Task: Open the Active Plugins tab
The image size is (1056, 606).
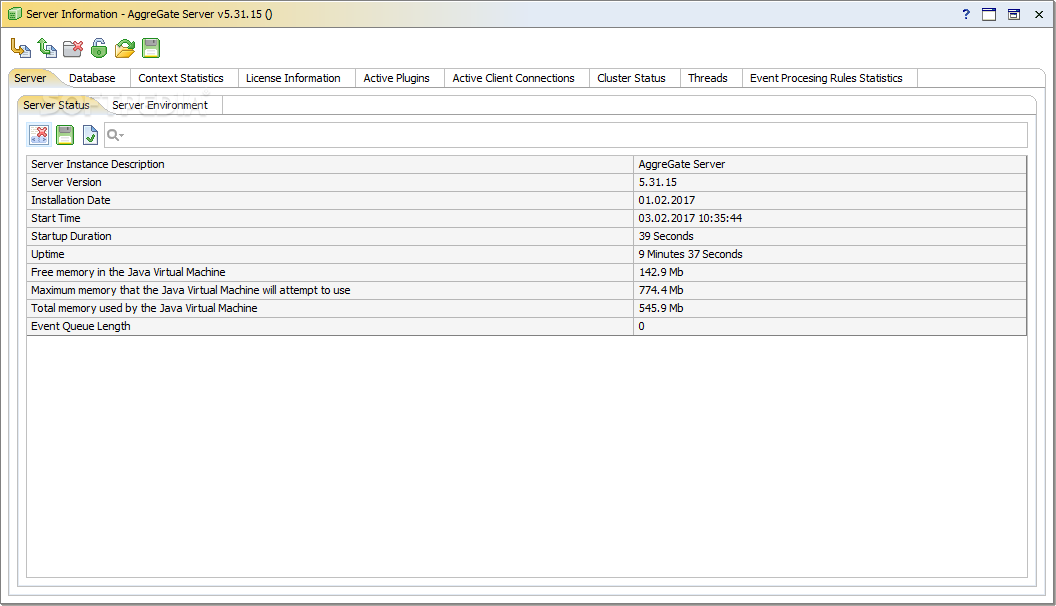Action: (396, 78)
